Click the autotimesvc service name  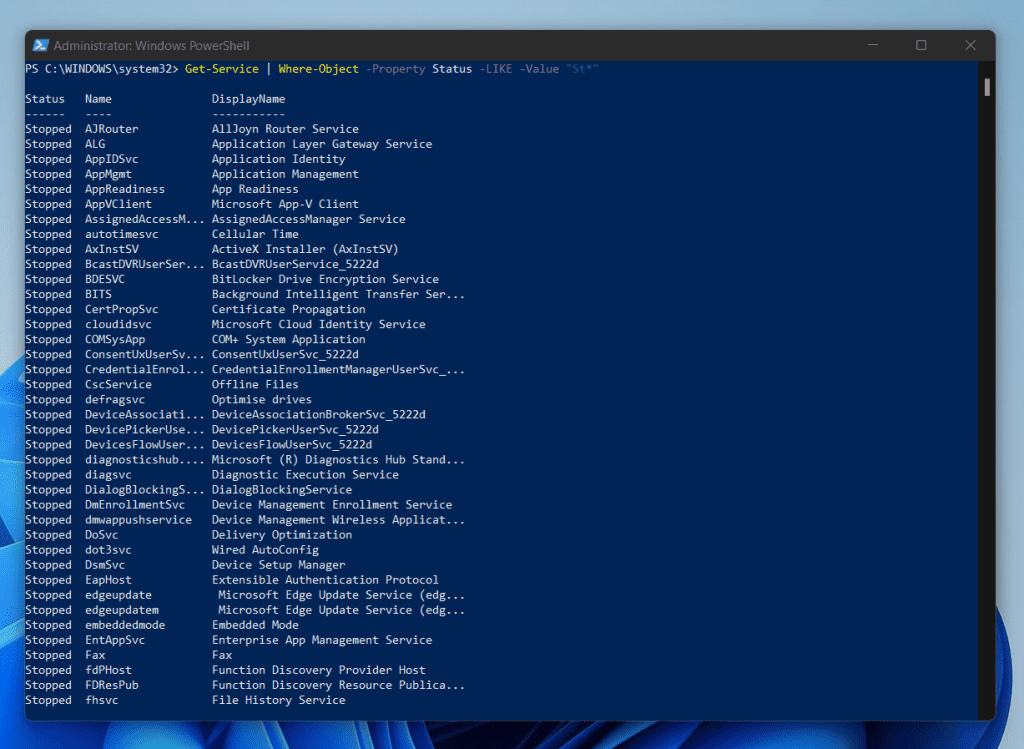tap(121, 234)
